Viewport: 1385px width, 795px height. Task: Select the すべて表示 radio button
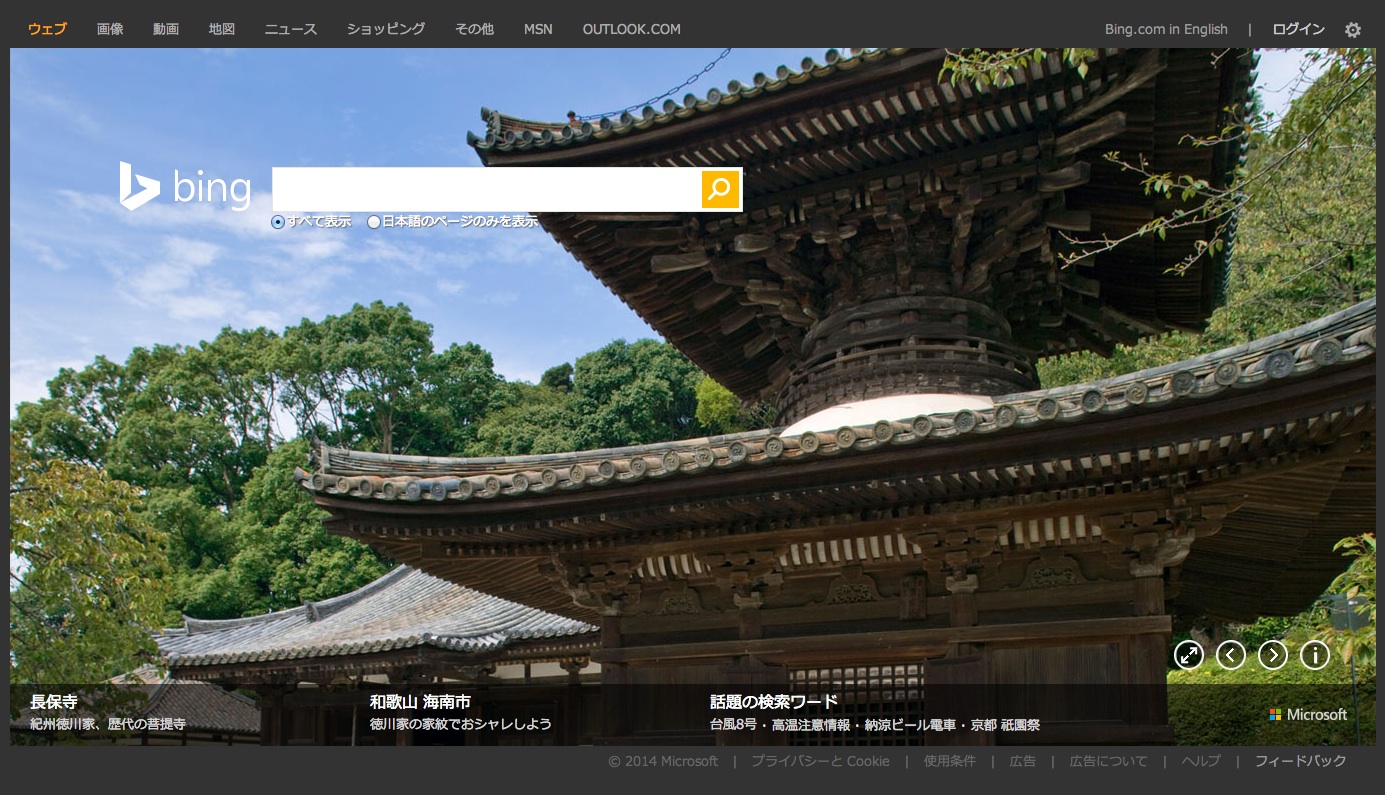pos(278,222)
